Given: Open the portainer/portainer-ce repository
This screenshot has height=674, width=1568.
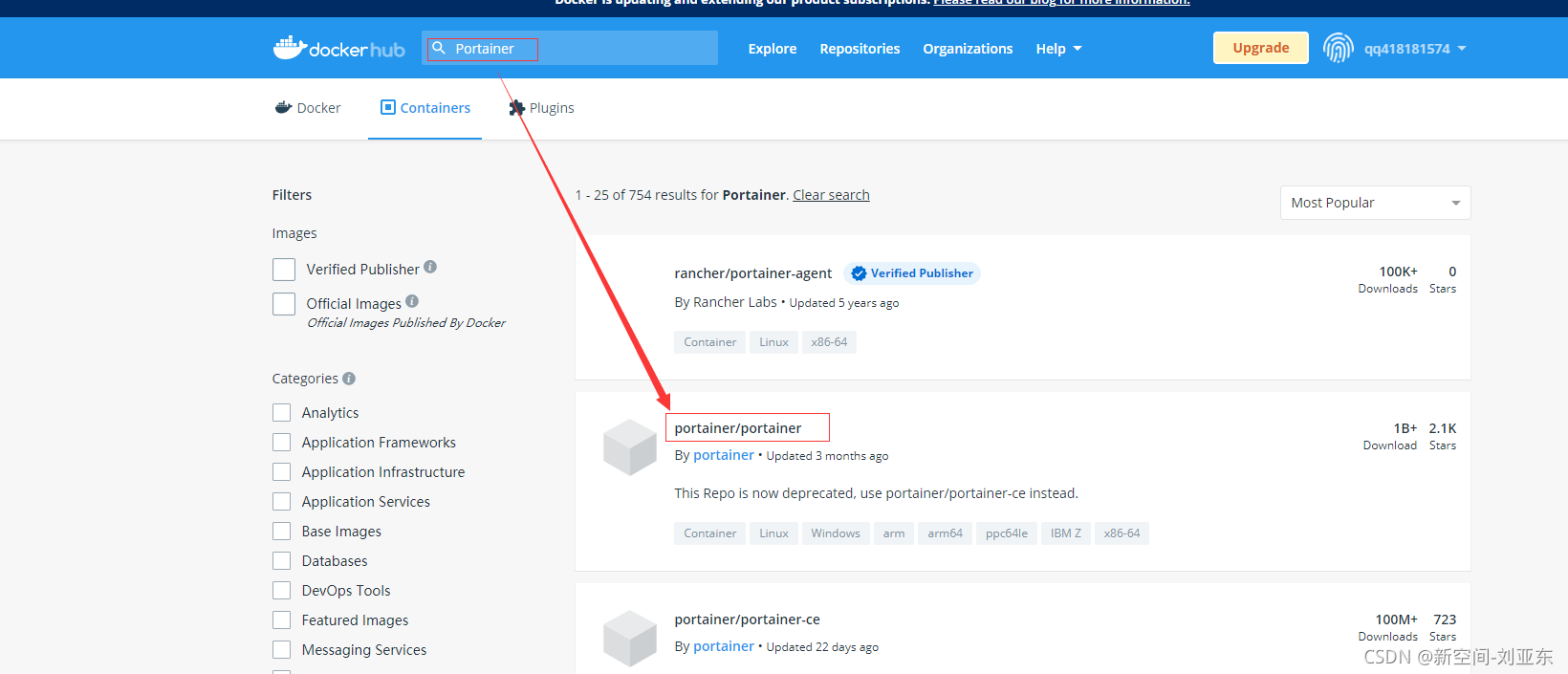Looking at the screenshot, I should point(747,620).
